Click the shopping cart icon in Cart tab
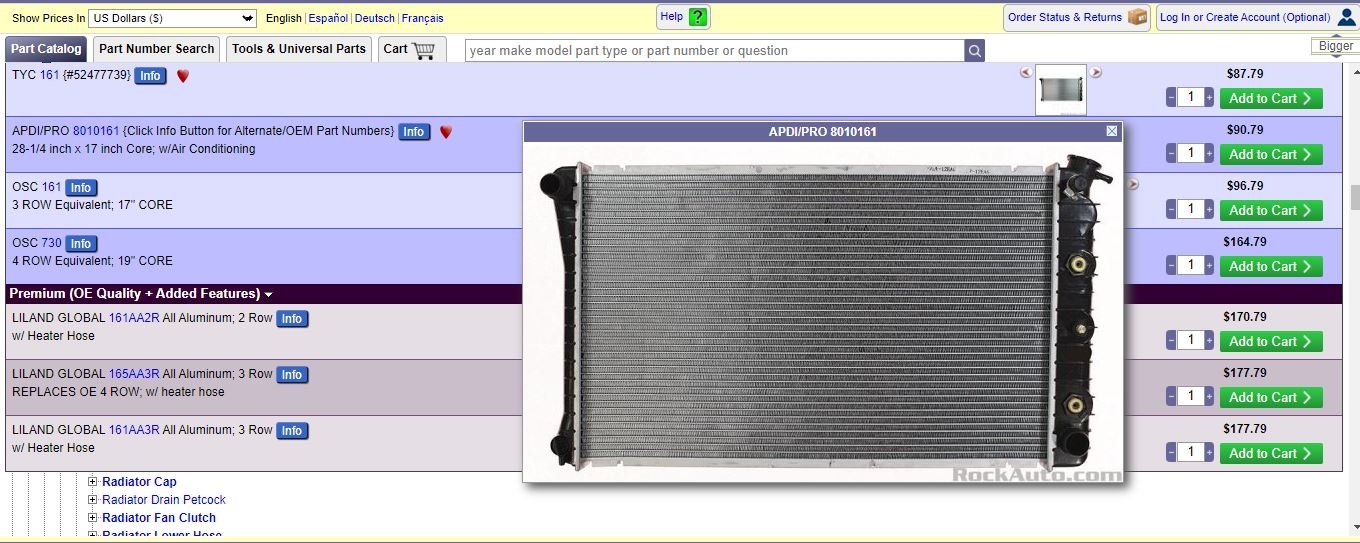This screenshot has width=1360, height=543. point(424,49)
